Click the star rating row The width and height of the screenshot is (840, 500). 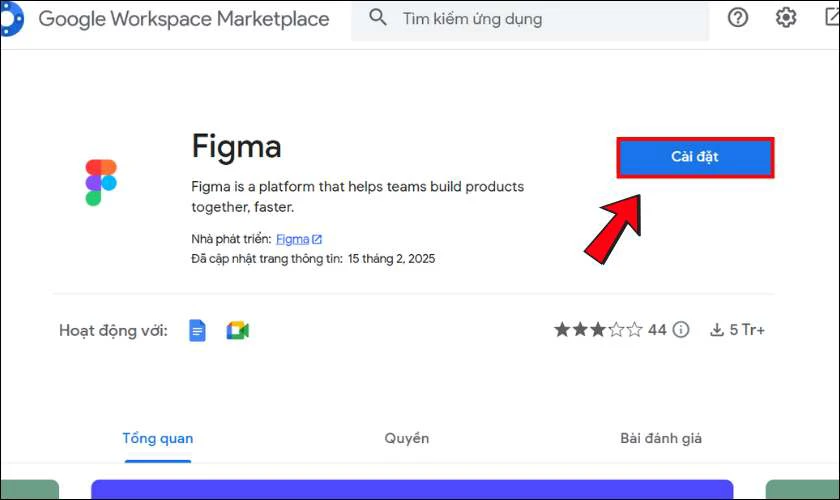598,329
